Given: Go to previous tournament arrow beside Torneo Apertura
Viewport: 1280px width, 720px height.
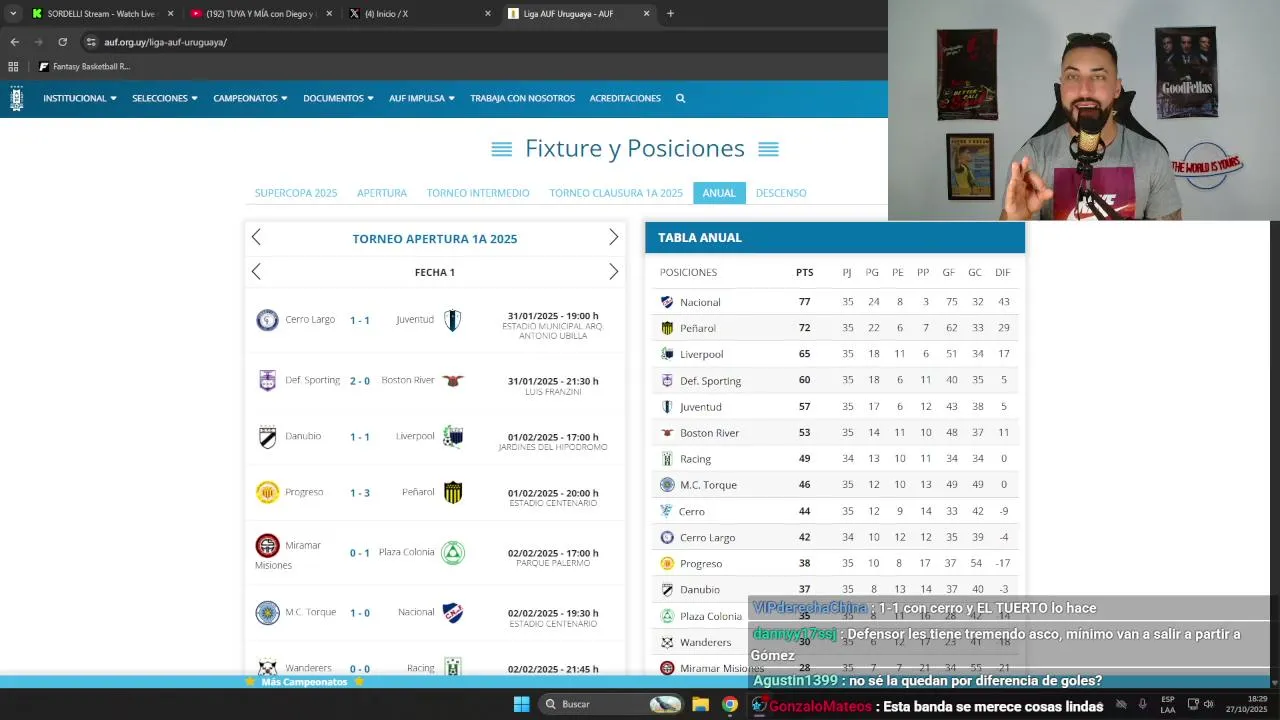Looking at the screenshot, I should coord(256,237).
